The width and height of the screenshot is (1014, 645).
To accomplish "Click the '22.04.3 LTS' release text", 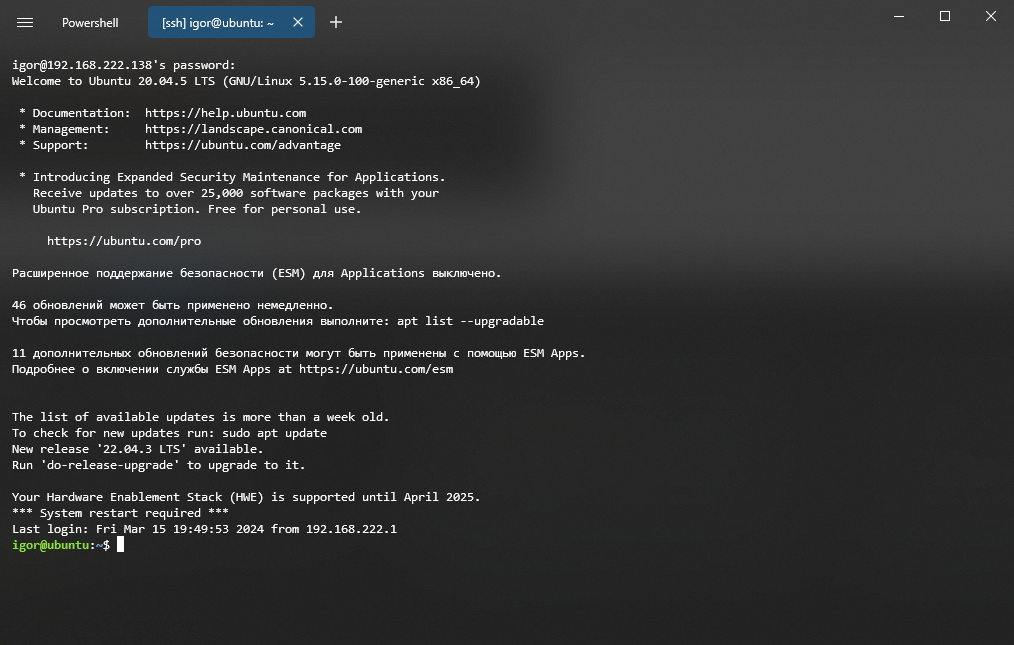I will (x=142, y=448).
